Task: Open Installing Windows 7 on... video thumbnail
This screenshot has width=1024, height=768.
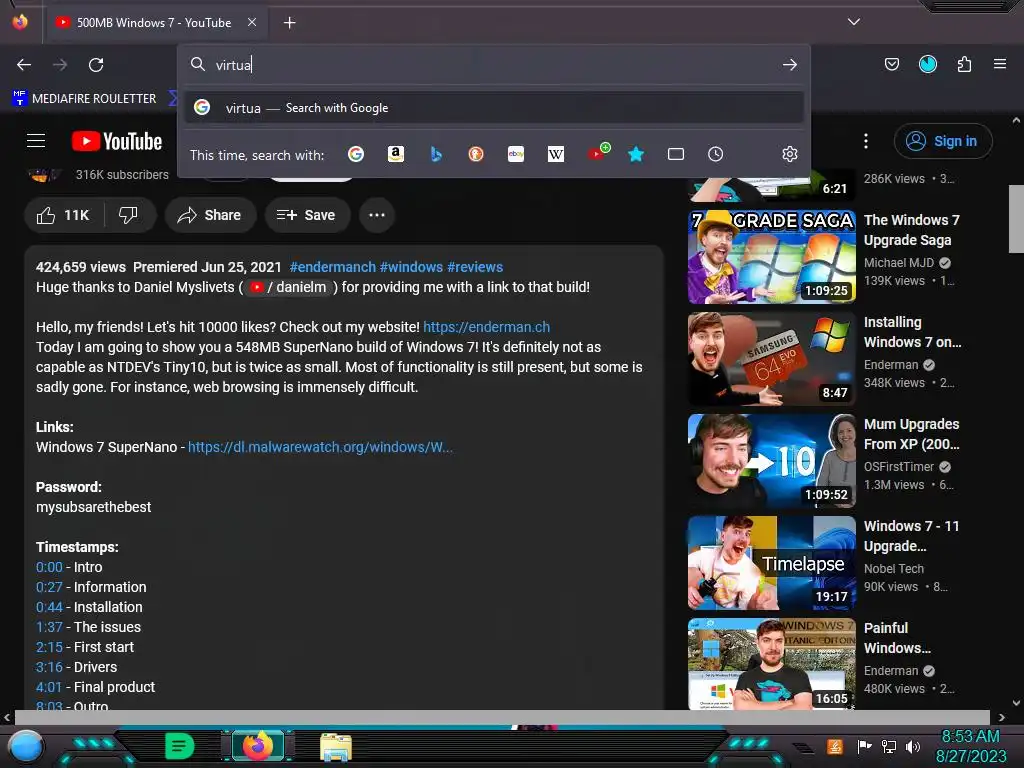Action: (771, 359)
